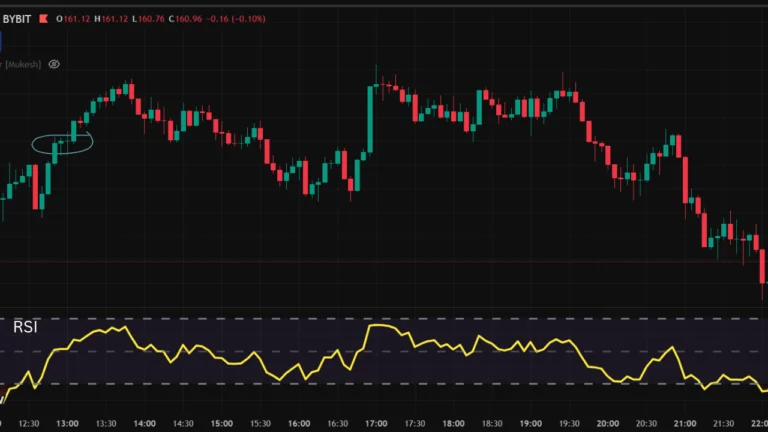Screen dimensions: 768x432
Task: Click the [Mukesh] indicator name in legend
Action: 20,64
